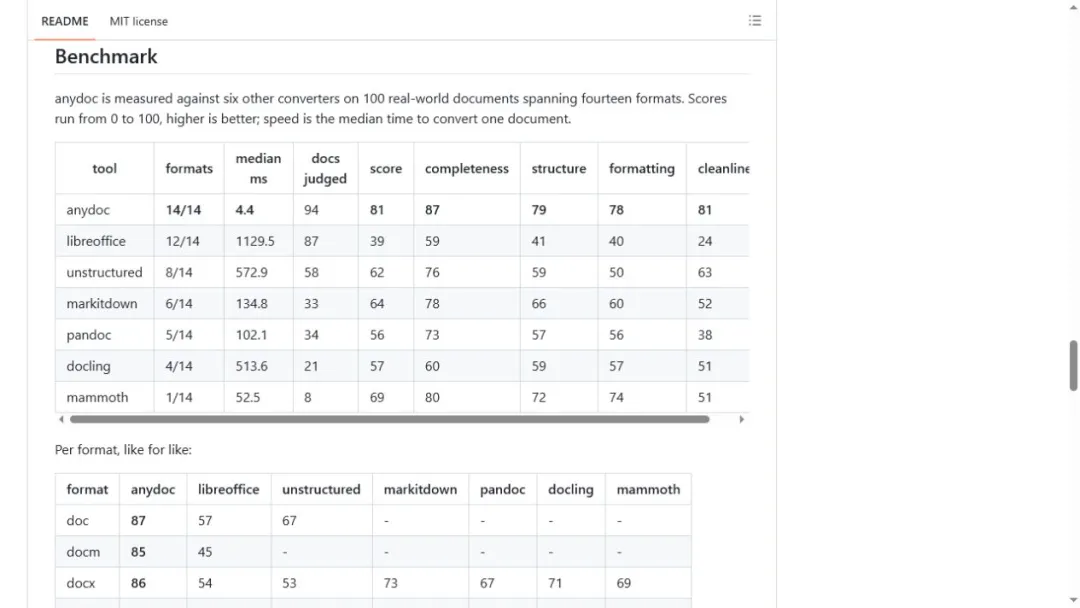Click the 'completeness' column header

pos(466,169)
